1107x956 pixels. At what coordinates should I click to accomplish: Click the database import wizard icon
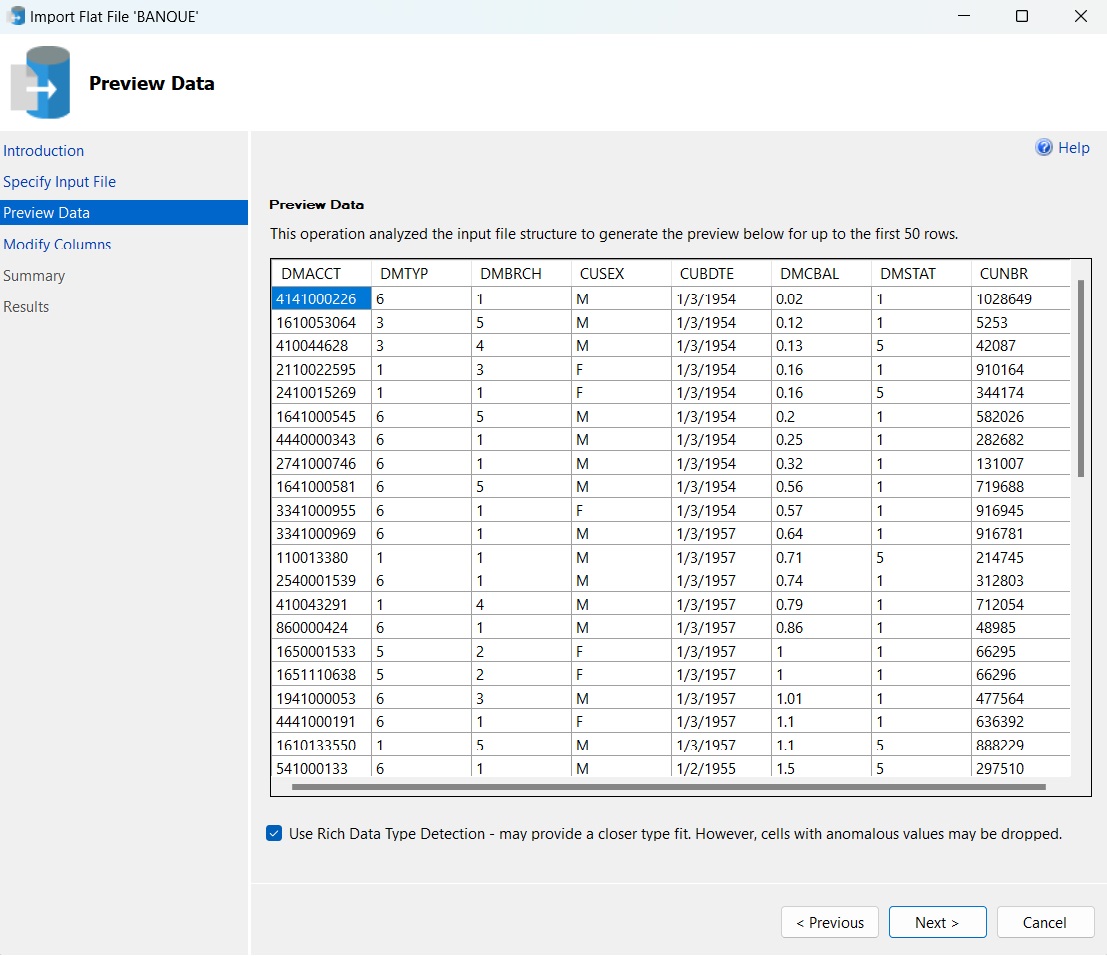41,83
